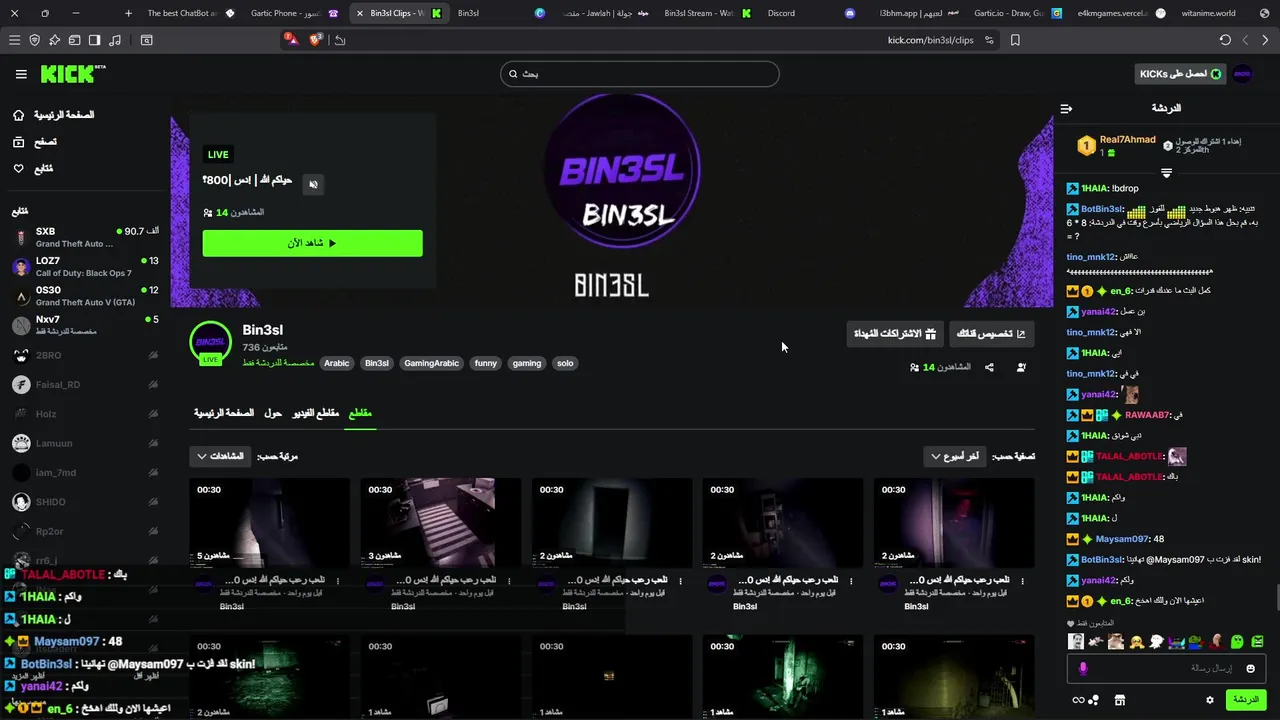Open the Kick hamburger menu
This screenshot has height=720, width=1280.
pyautogui.click(x=21, y=74)
